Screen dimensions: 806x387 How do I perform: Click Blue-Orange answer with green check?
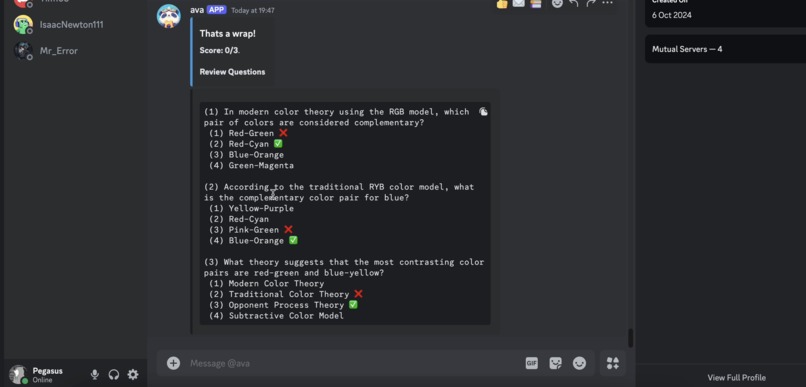coord(253,241)
